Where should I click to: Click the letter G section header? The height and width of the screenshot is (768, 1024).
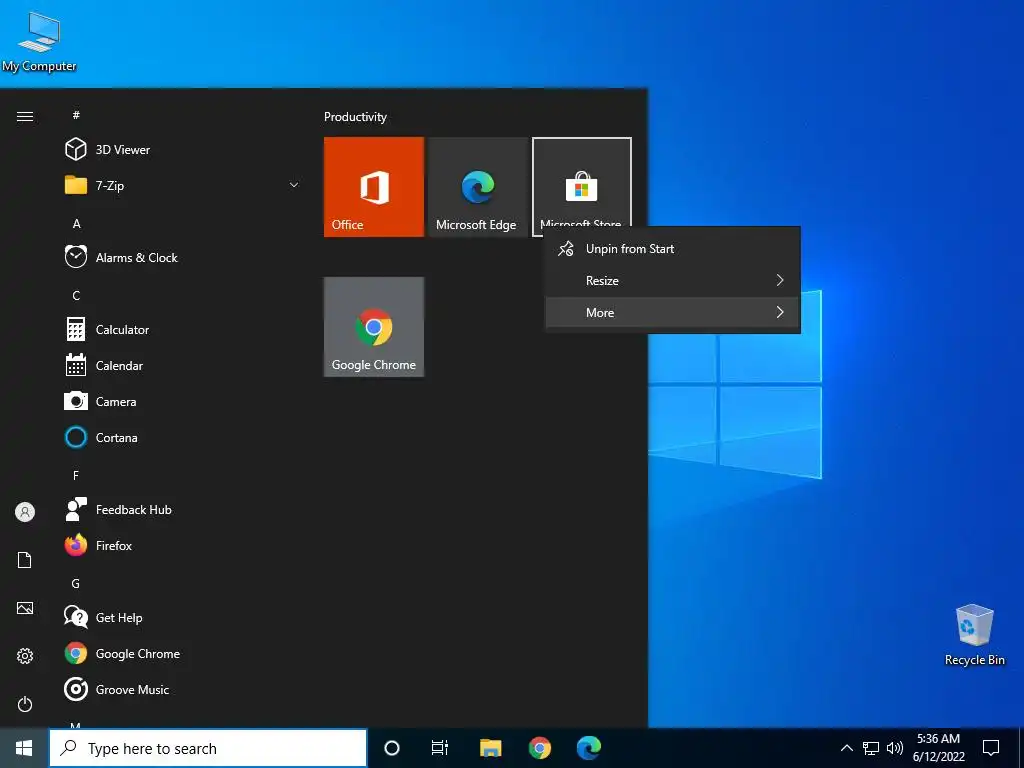pyautogui.click(x=76, y=583)
